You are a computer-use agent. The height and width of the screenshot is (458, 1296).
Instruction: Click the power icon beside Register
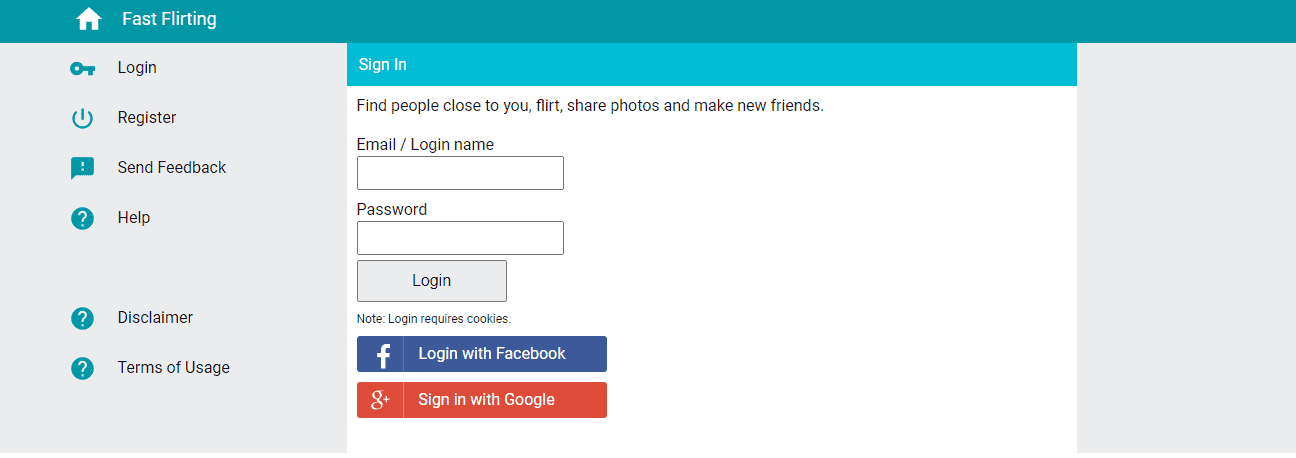click(x=82, y=118)
